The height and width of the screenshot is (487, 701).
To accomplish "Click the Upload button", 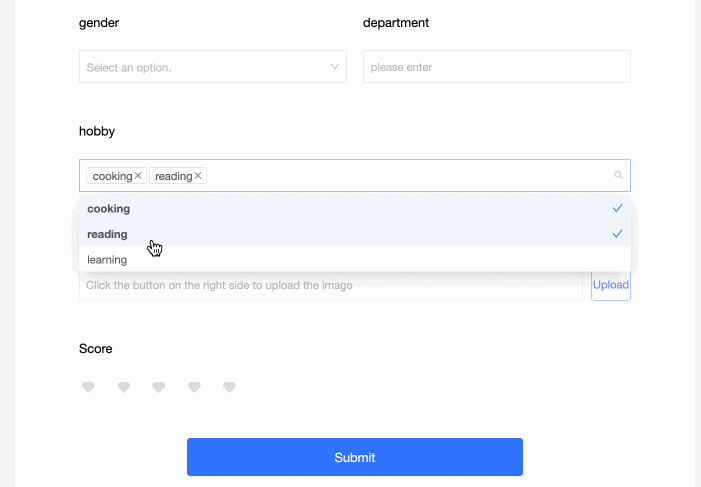I will click(610, 285).
